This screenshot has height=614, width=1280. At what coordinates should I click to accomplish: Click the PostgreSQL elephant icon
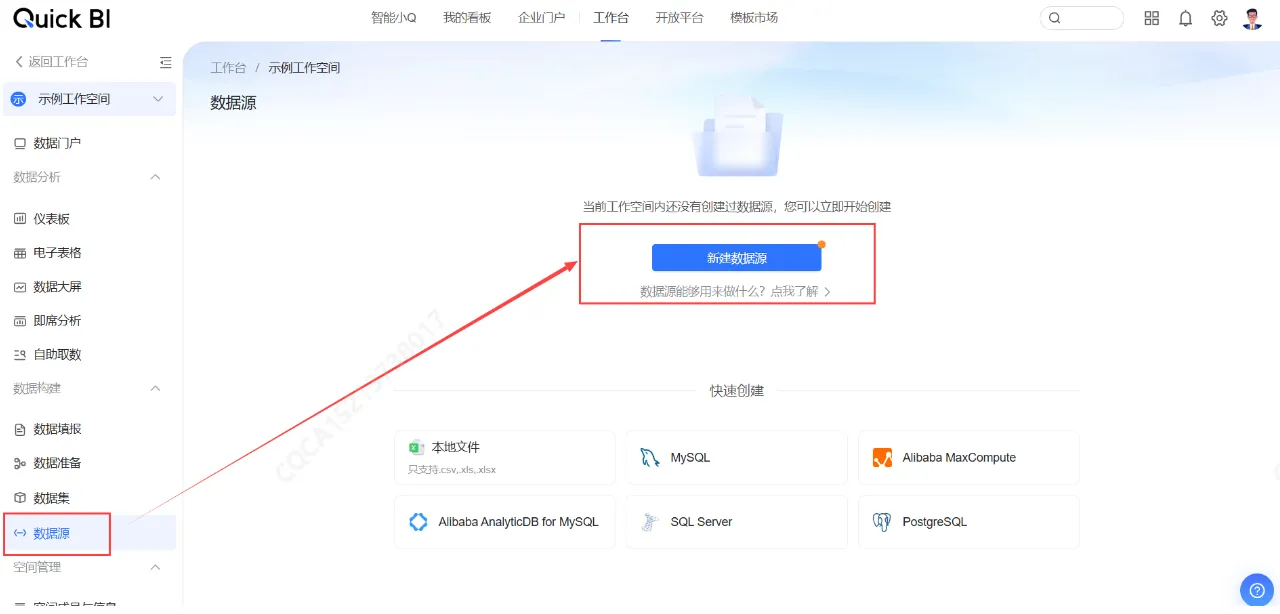882,522
